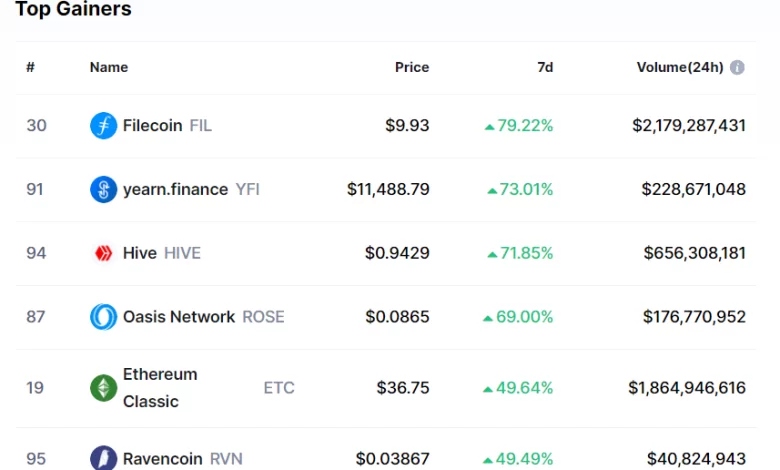Click the yearn.finance coin logo icon
Viewport: 780px width, 470px height.
point(104,189)
